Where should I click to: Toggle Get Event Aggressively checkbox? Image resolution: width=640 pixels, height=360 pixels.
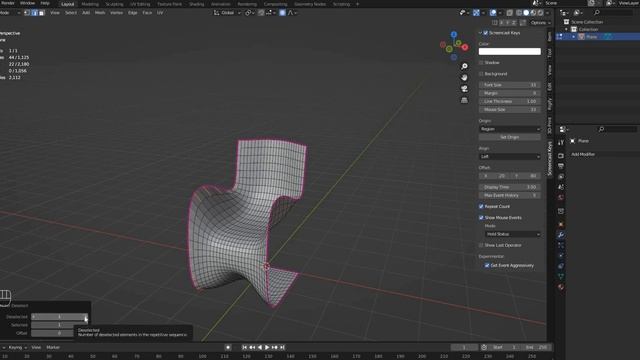[x=487, y=265]
